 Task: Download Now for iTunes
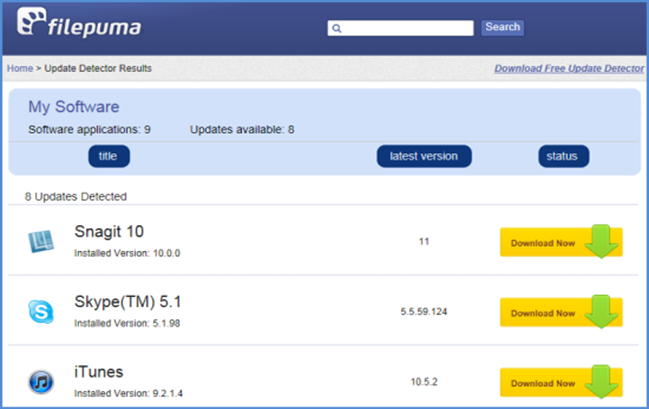pyautogui.click(x=561, y=383)
